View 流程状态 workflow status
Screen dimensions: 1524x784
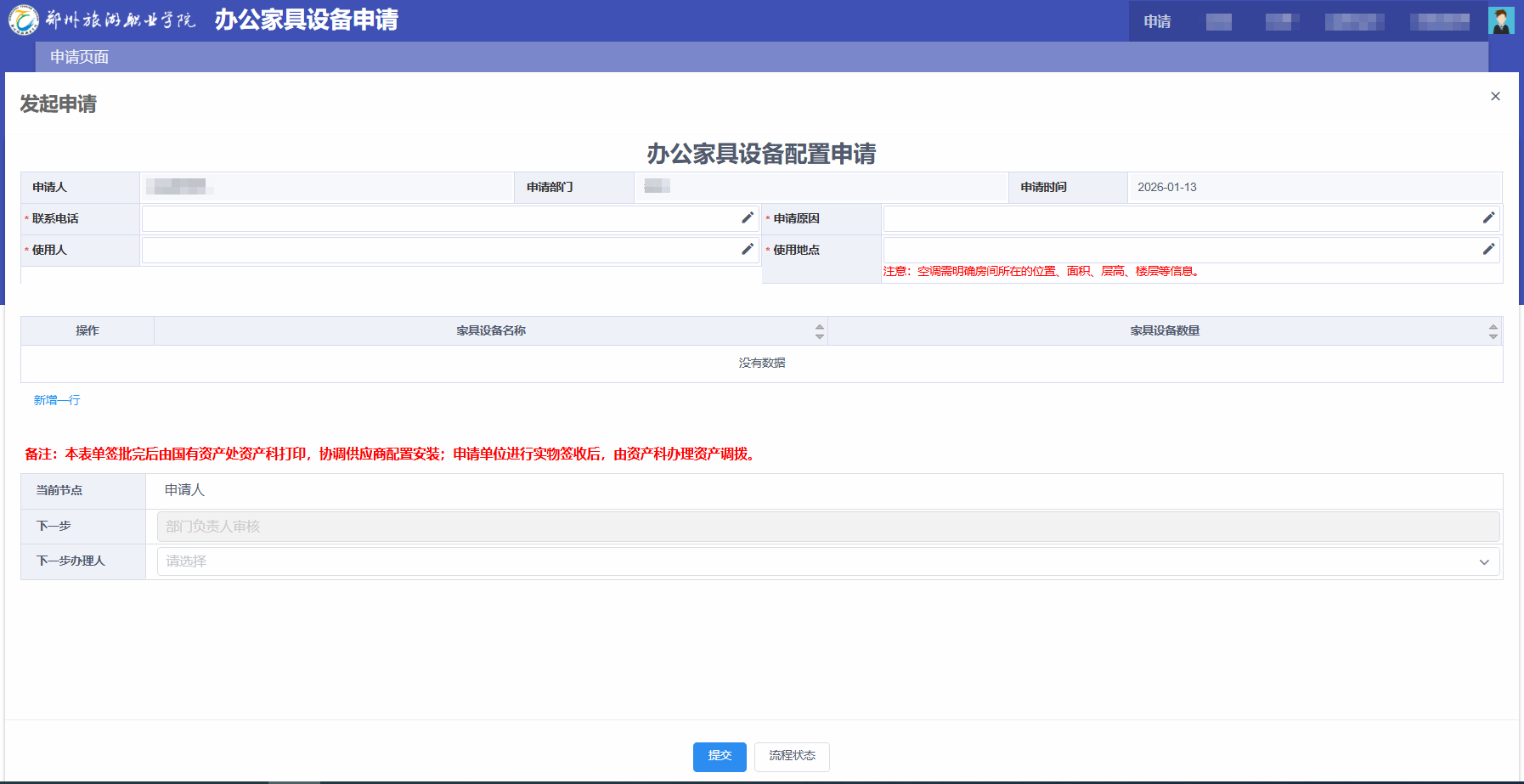click(x=792, y=756)
